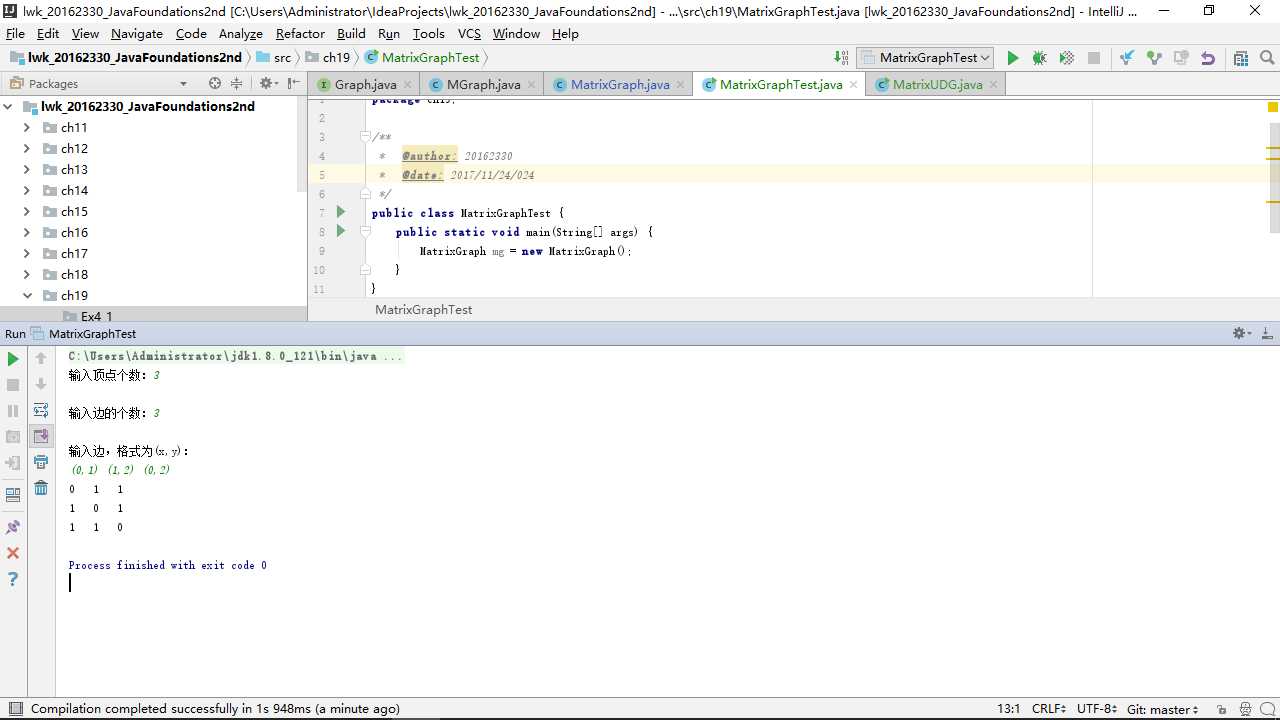Switch to the Graph.java tab
1280x720 pixels.
[x=364, y=84]
